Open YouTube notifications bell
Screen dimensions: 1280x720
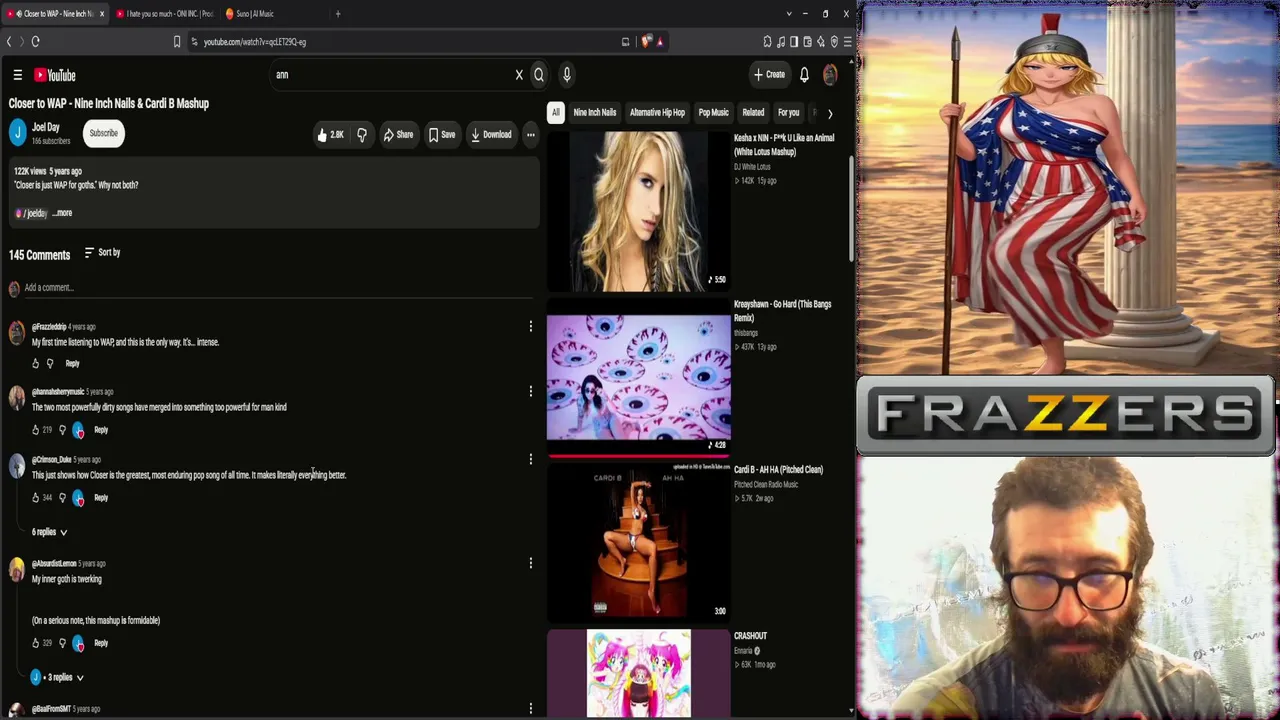click(x=804, y=75)
